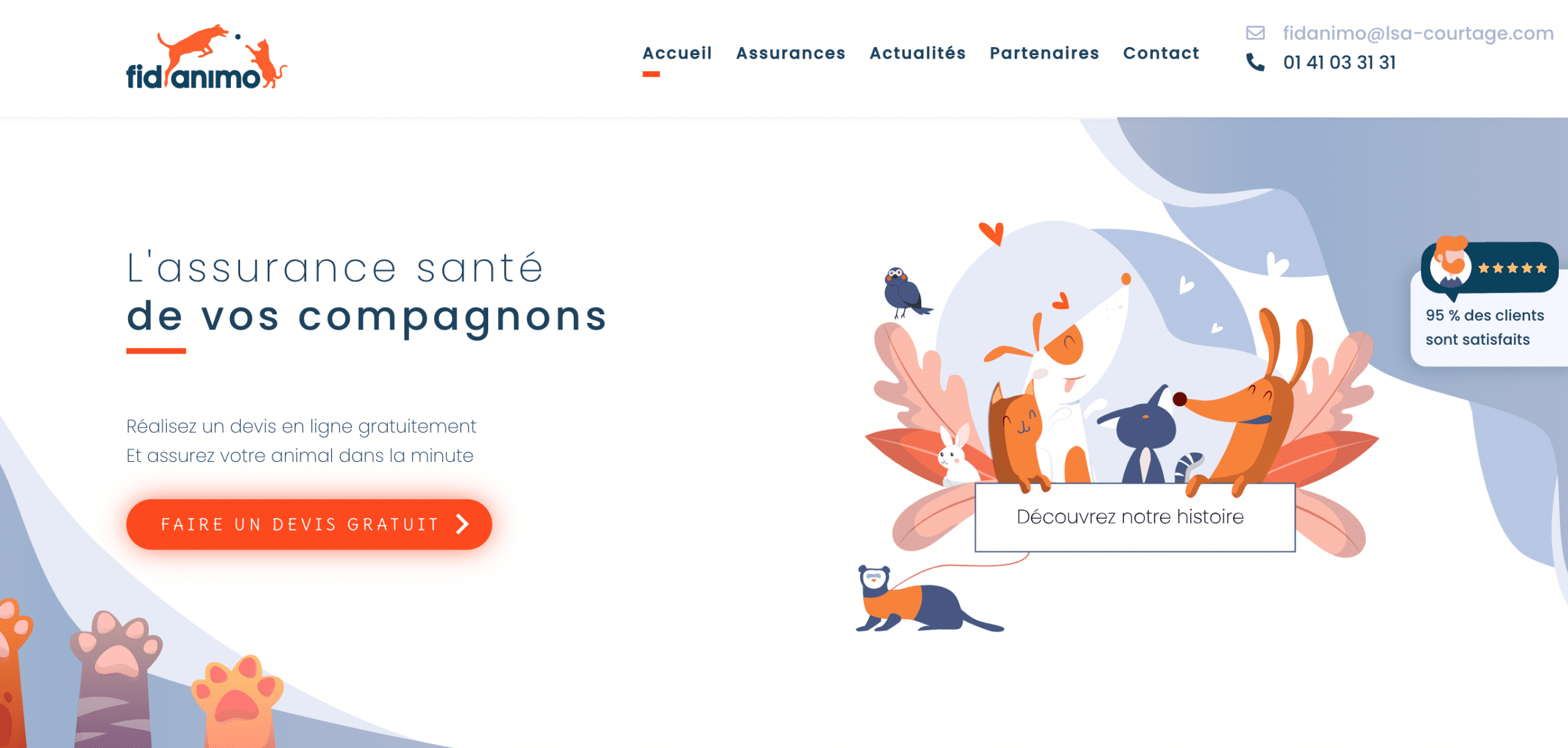Click the fidanimo logo
The image size is (1568, 748).
206,58
